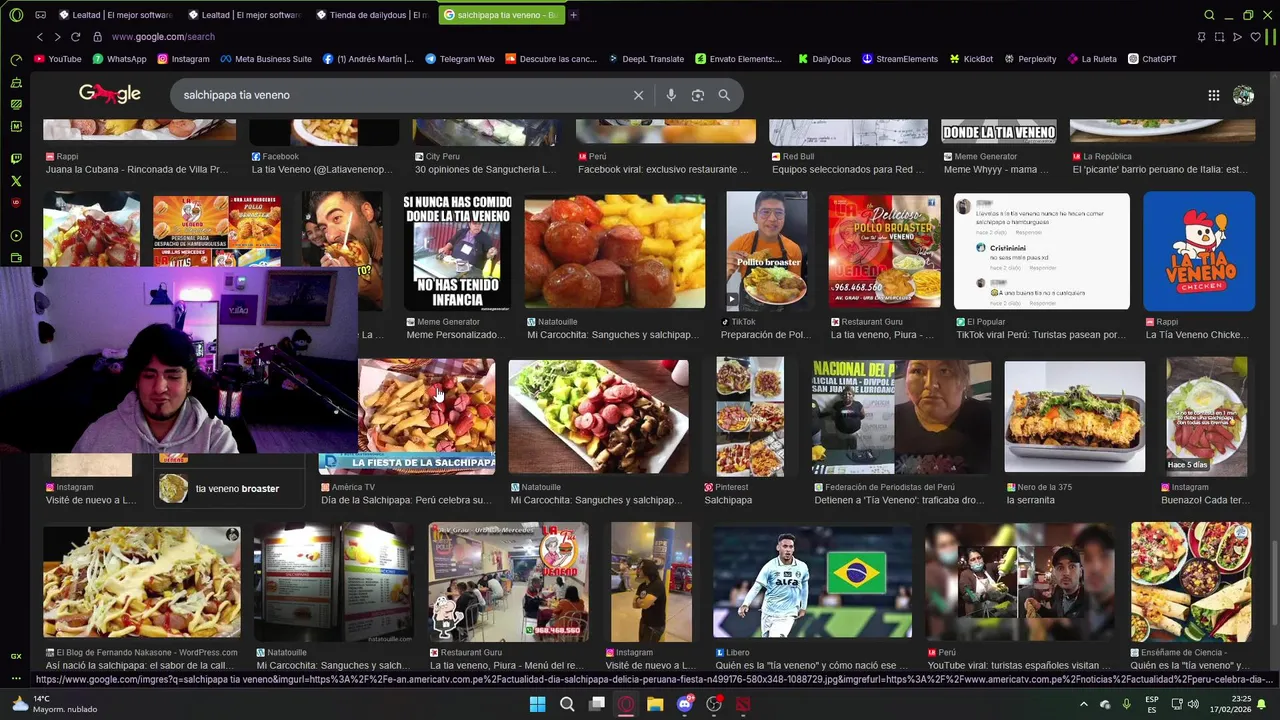The image size is (1280, 720).
Task: Open the Telegram Web bookmark
Action: (x=460, y=59)
